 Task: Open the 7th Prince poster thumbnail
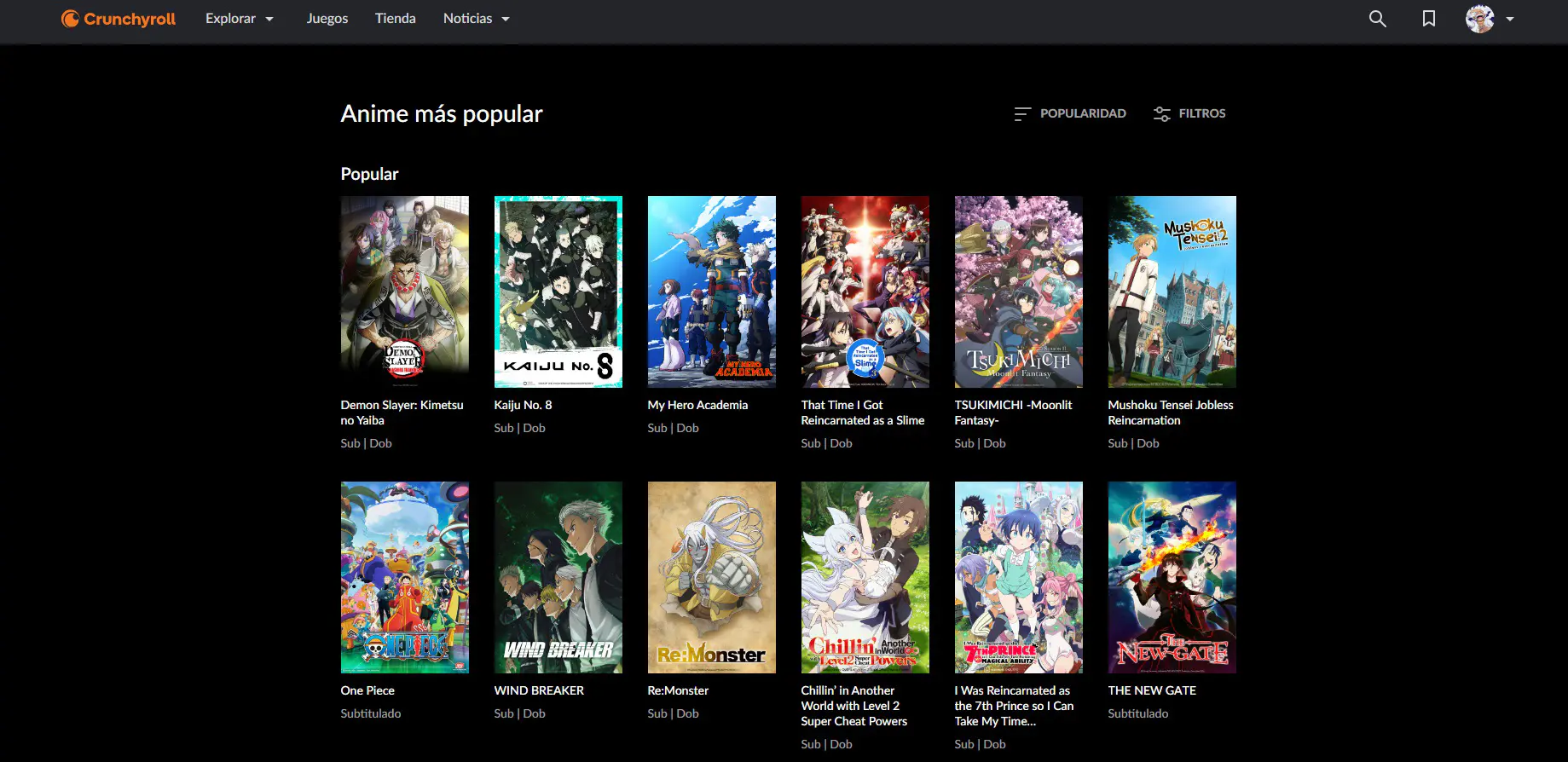pyautogui.click(x=1019, y=578)
